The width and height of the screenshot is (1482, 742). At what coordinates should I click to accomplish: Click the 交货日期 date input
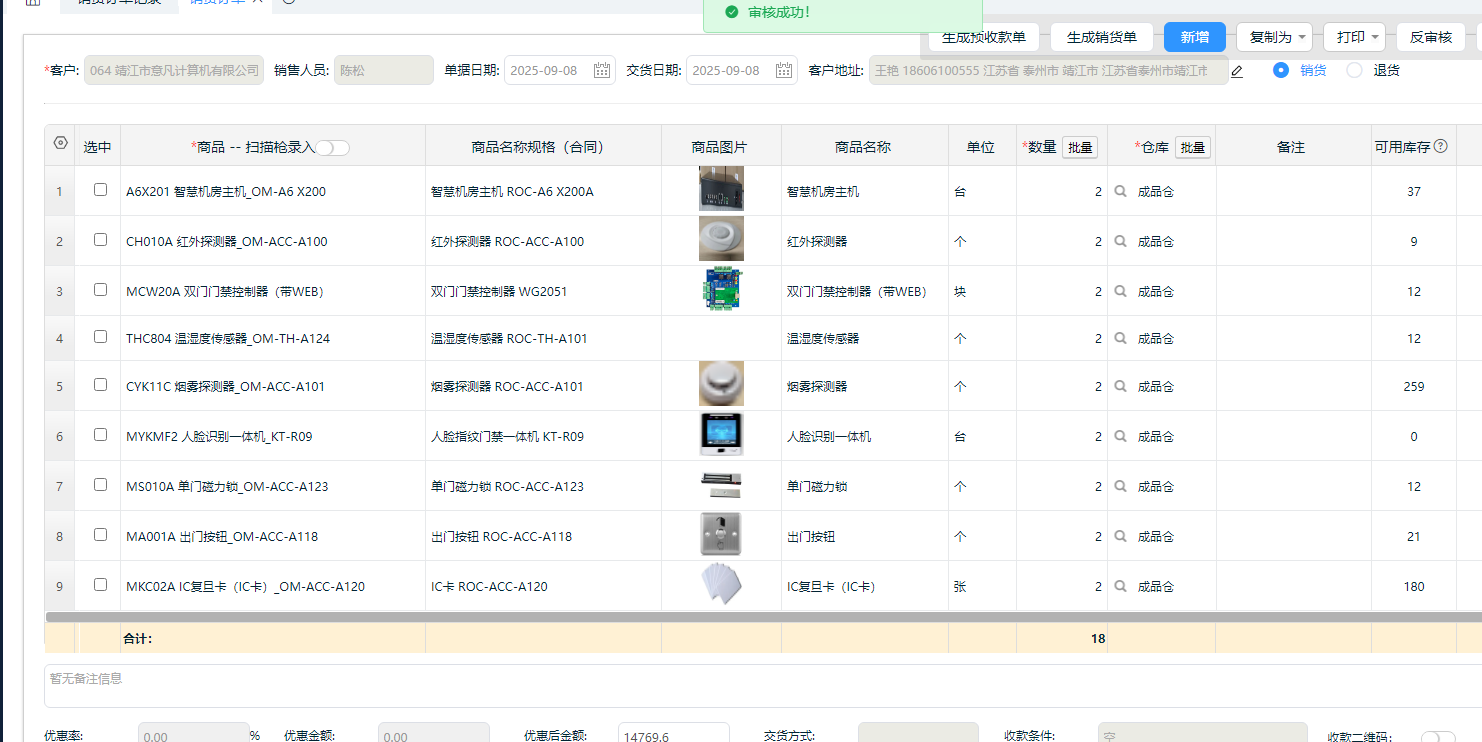(742, 70)
